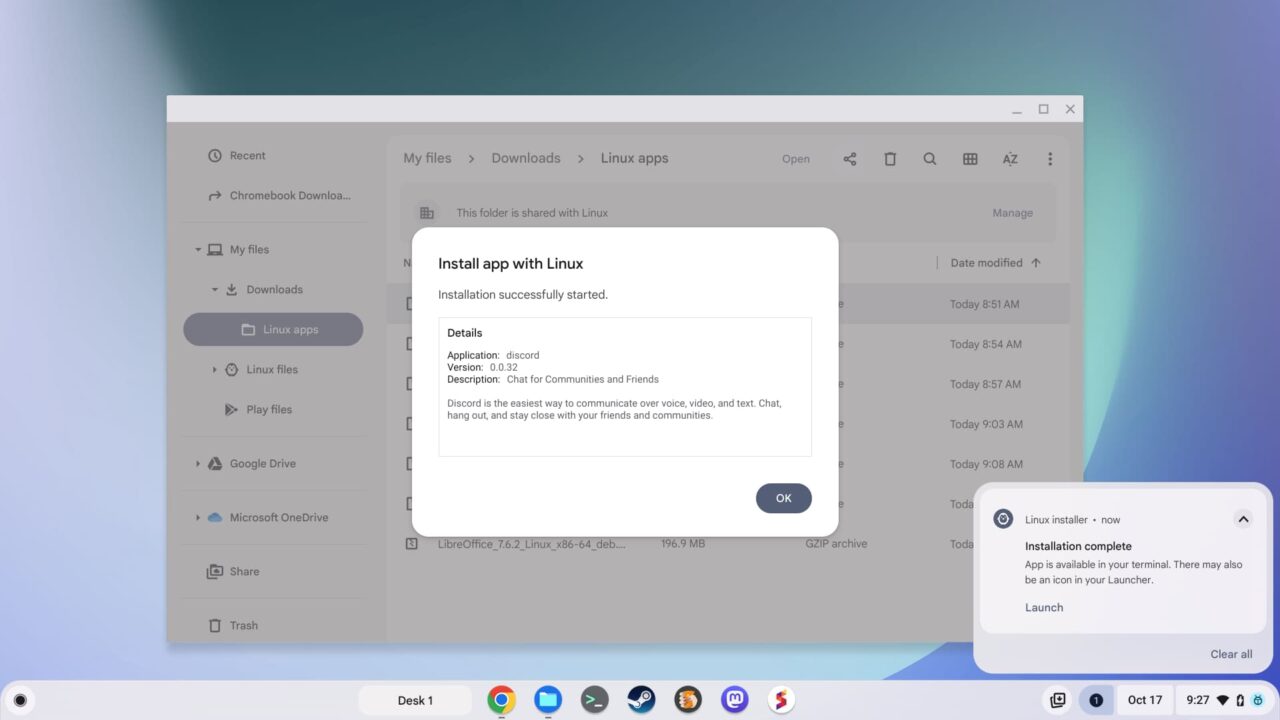This screenshot has width=1280, height=720.
Task: Click the Linux apps breadcrumb
Action: pyautogui.click(x=634, y=158)
